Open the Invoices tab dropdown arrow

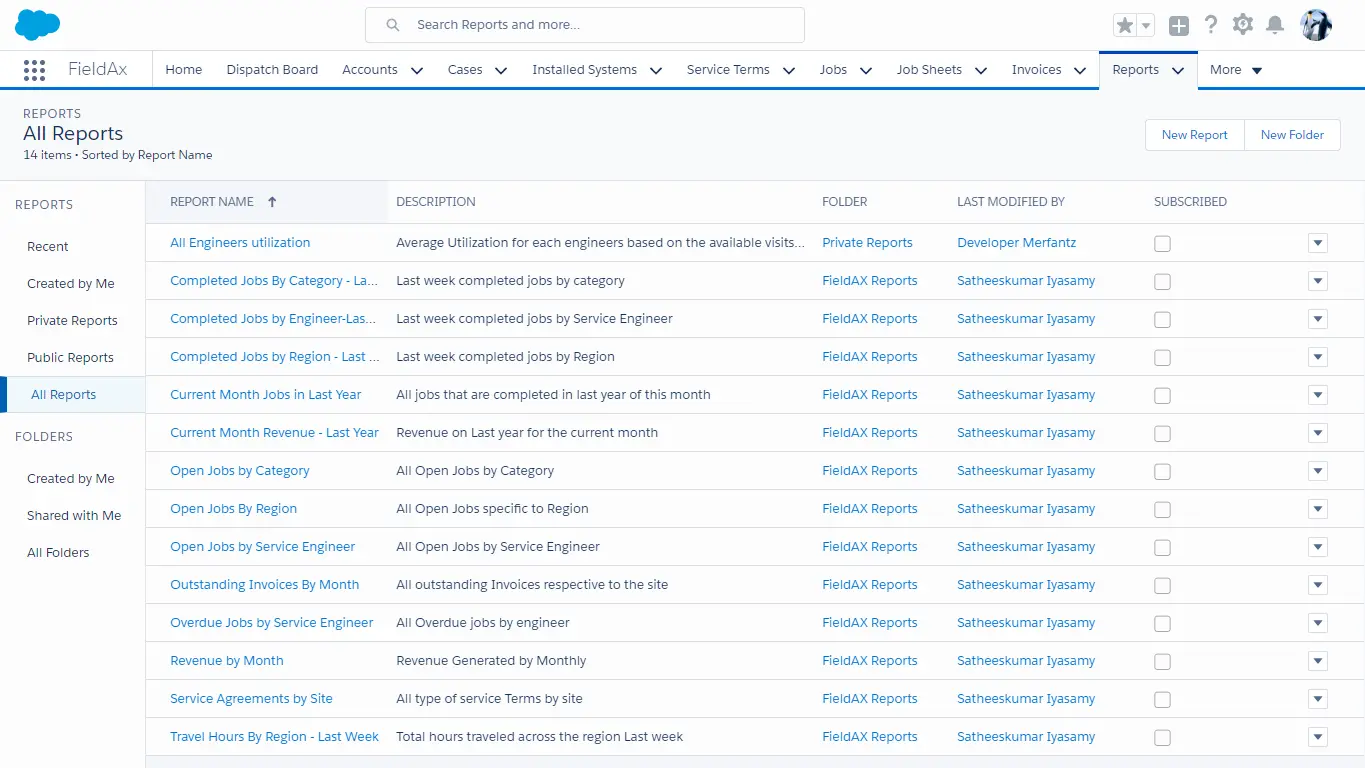[x=1080, y=70]
